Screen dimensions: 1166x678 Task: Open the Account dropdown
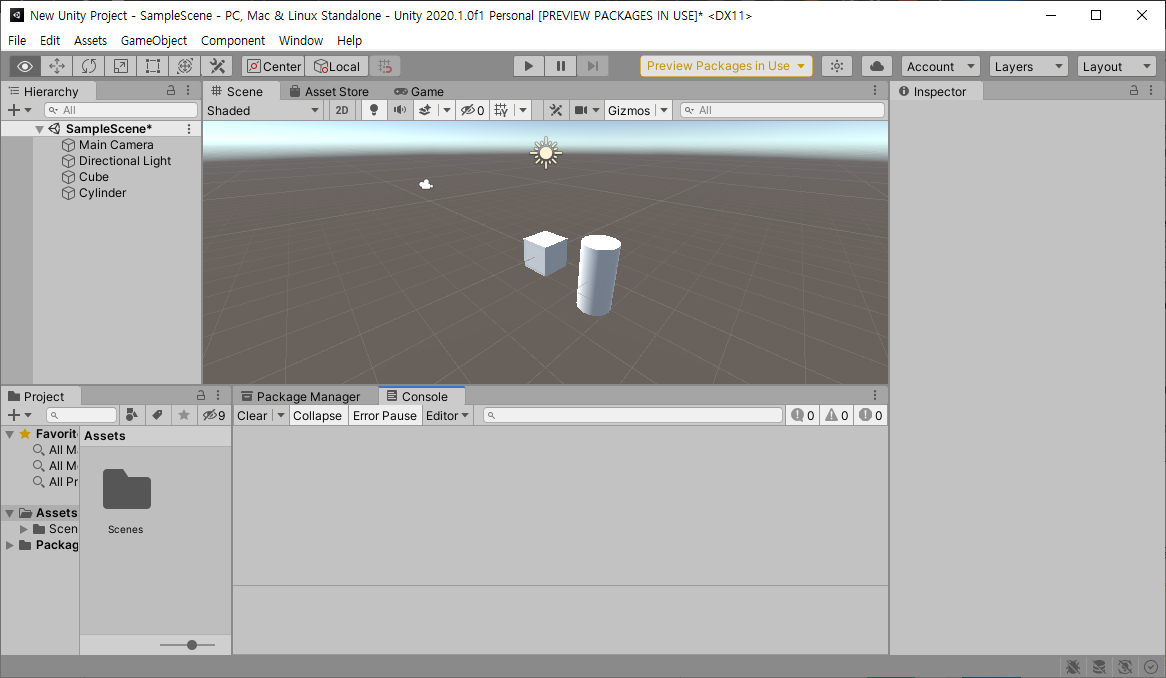(941, 66)
